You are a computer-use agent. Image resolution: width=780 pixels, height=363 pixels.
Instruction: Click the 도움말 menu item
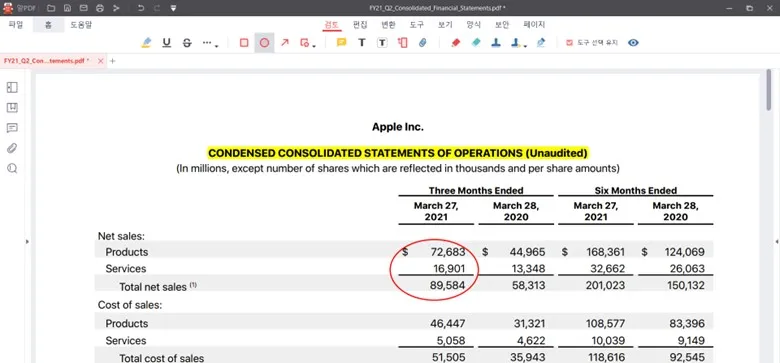[81, 25]
